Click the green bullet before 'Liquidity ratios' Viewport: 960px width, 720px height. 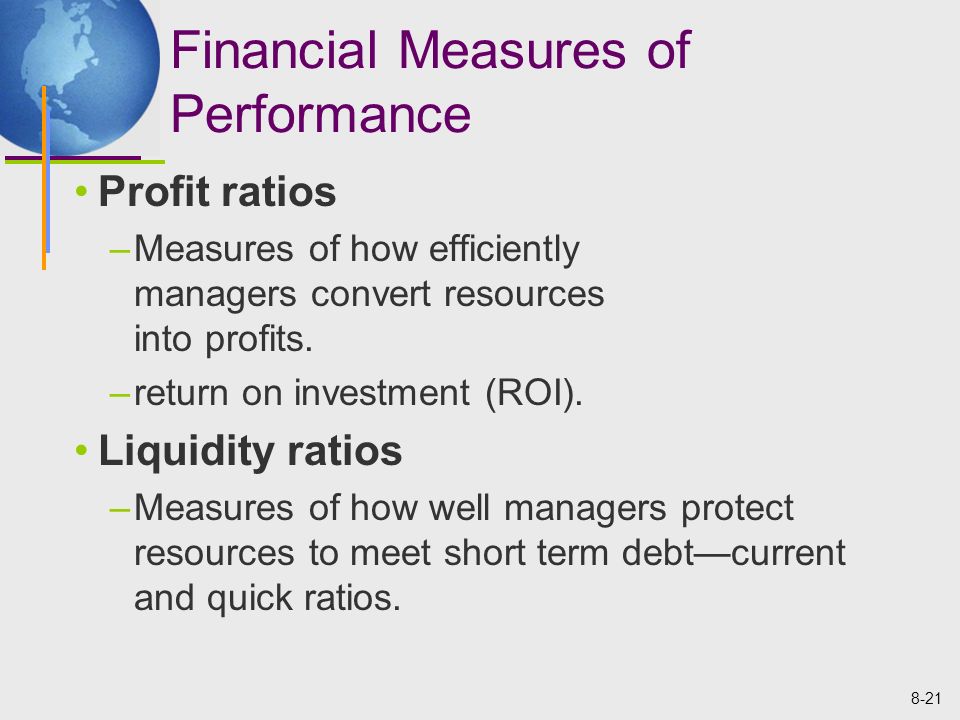(81, 451)
